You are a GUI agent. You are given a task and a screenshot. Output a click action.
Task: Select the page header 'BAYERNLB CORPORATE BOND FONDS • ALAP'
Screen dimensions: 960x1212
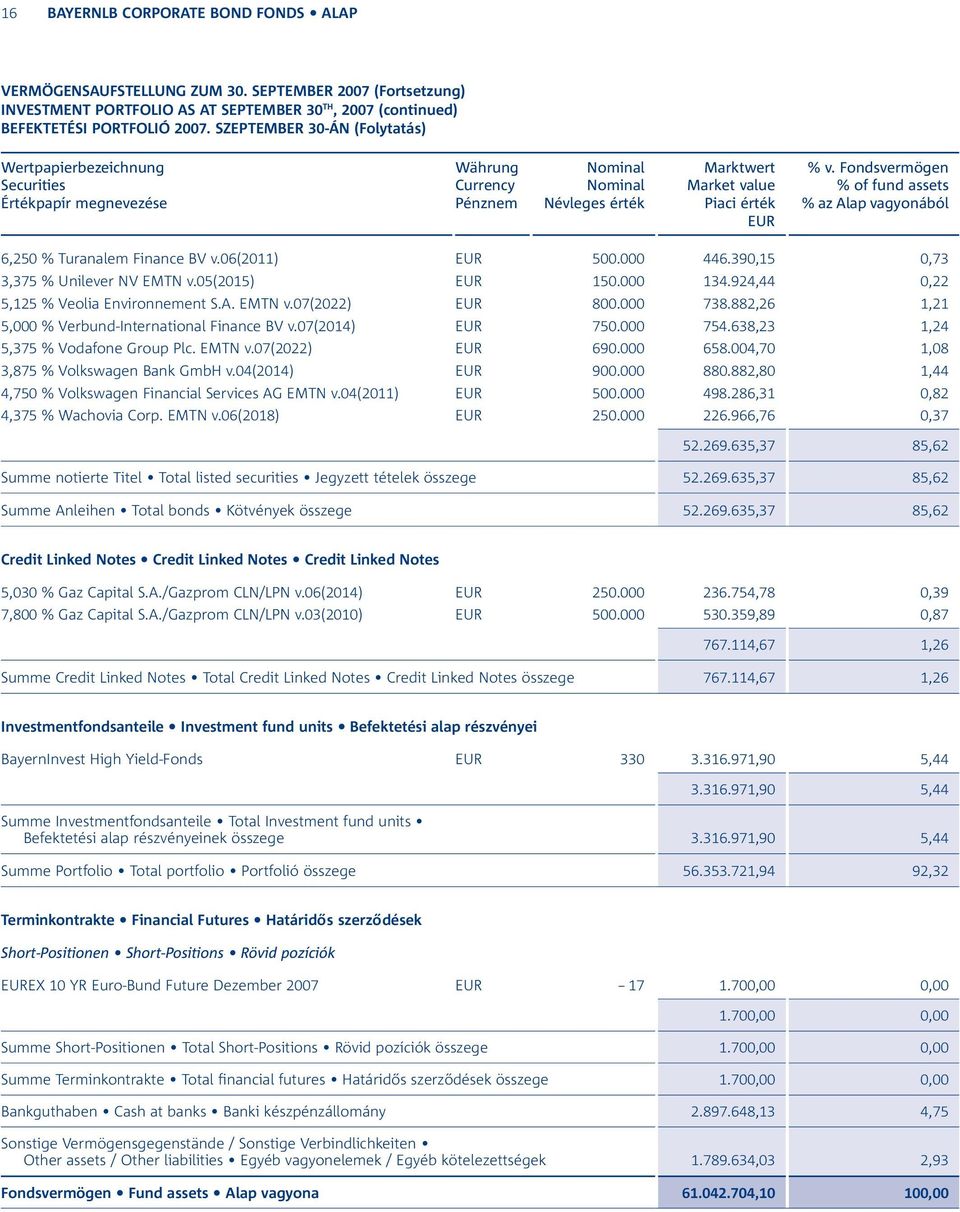[202, 14]
